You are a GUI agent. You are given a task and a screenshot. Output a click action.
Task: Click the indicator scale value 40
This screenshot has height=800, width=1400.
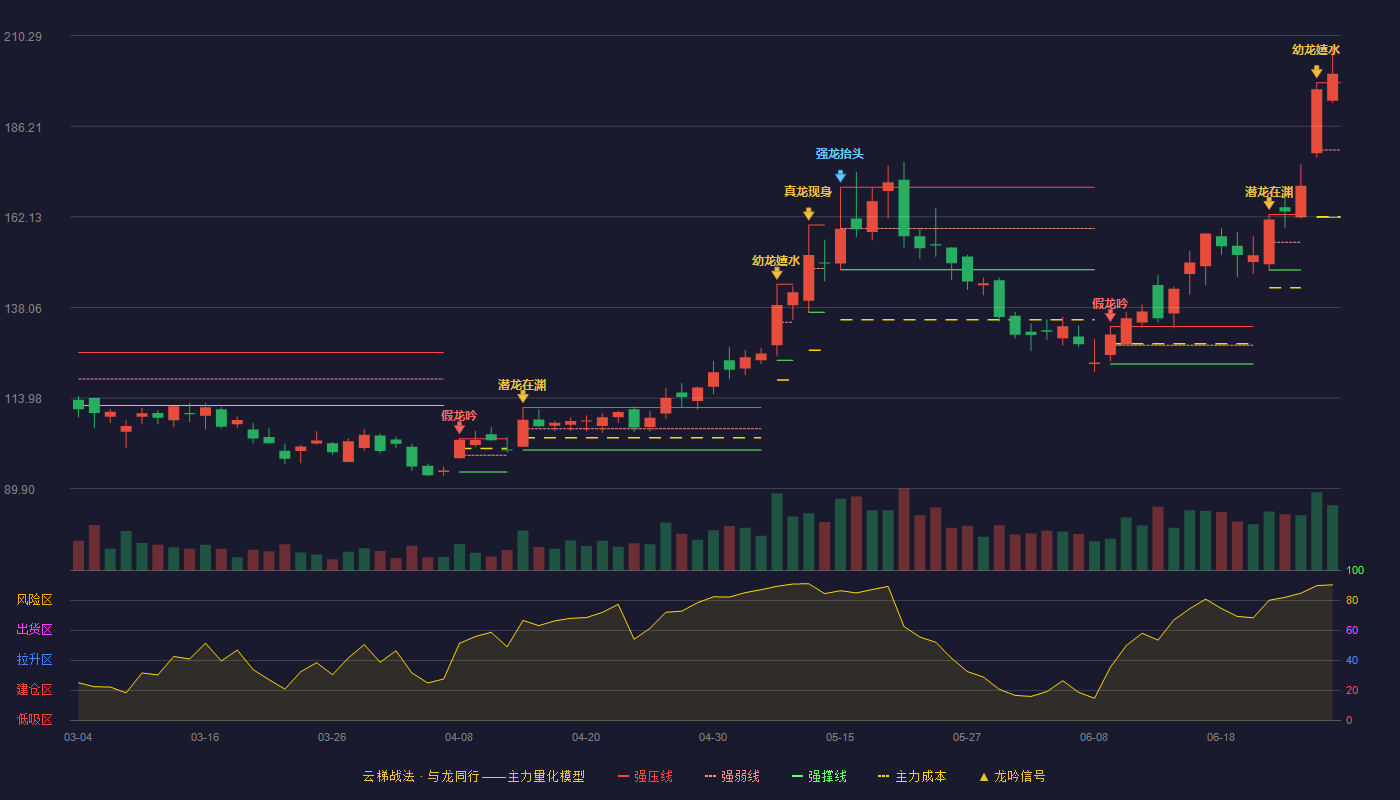pyautogui.click(x=1352, y=660)
